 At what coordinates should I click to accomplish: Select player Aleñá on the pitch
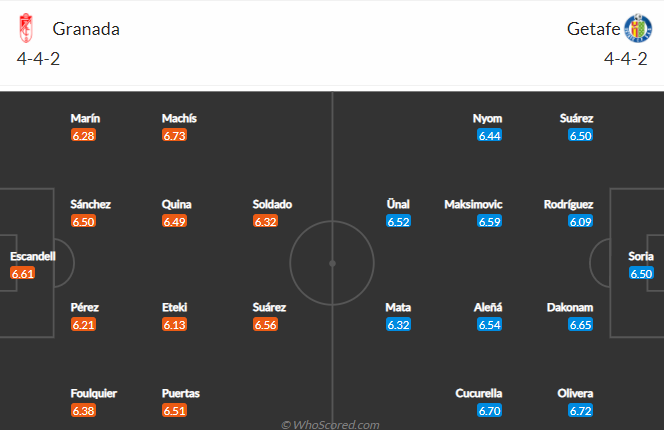click(488, 307)
